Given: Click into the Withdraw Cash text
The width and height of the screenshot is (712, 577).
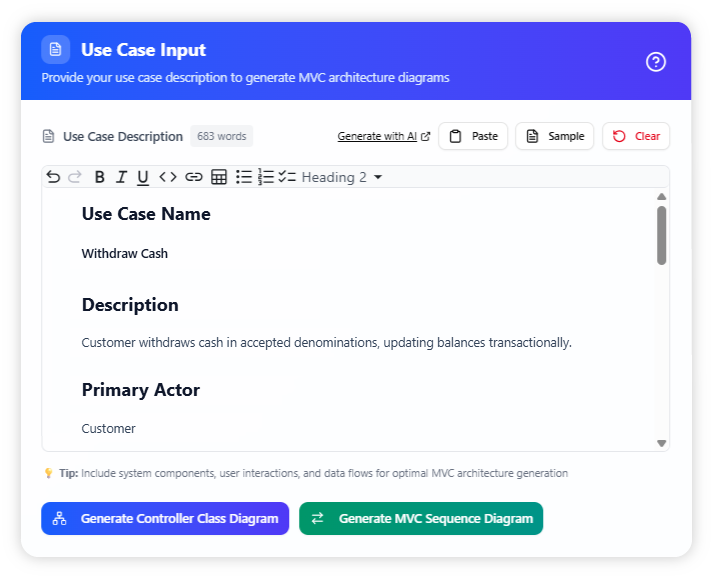Looking at the screenshot, I should pos(125,254).
